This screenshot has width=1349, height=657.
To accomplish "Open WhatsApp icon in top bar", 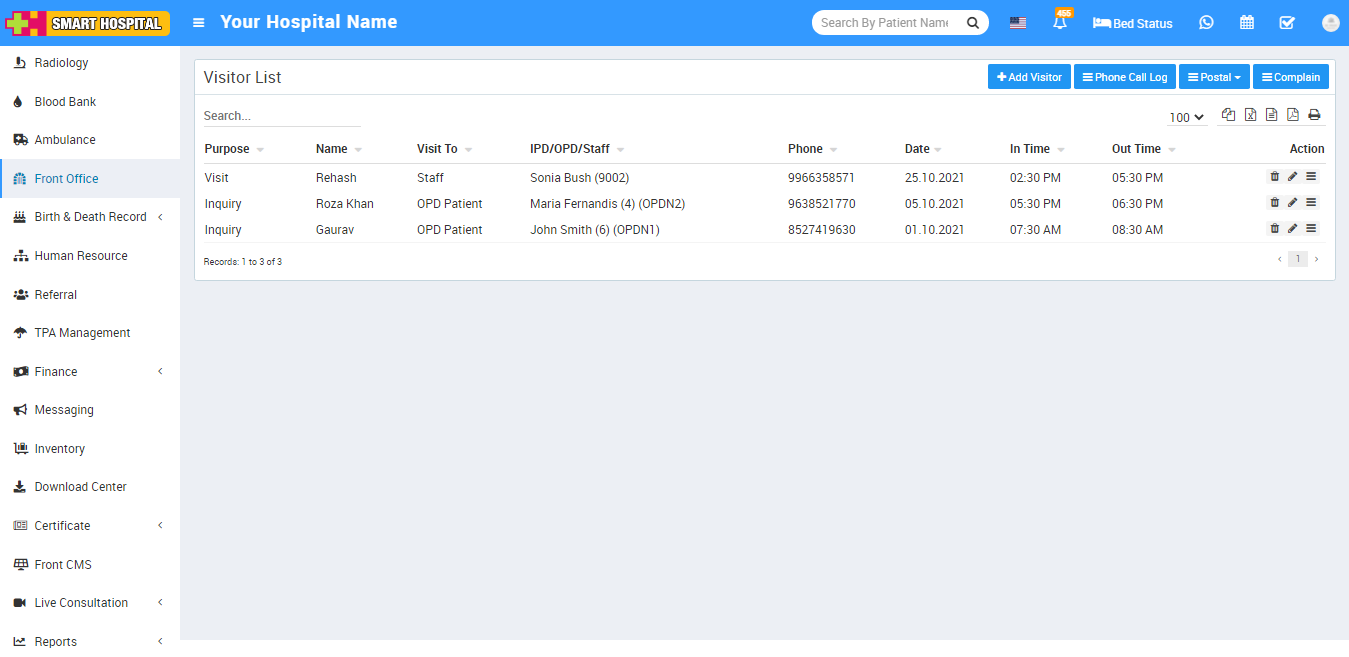I will tap(1206, 23).
